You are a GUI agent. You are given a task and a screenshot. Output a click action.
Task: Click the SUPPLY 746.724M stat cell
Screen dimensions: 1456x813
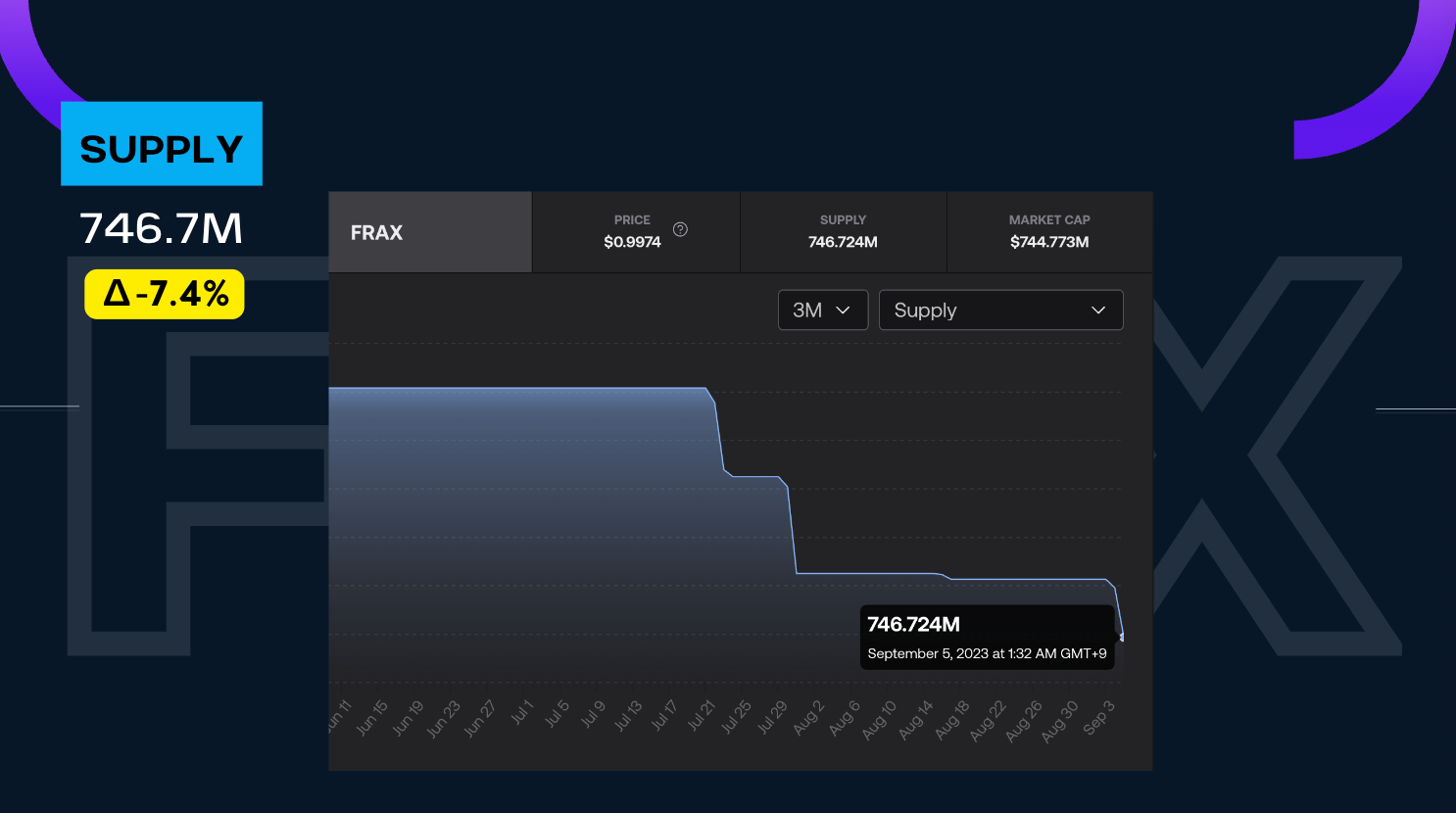843,232
